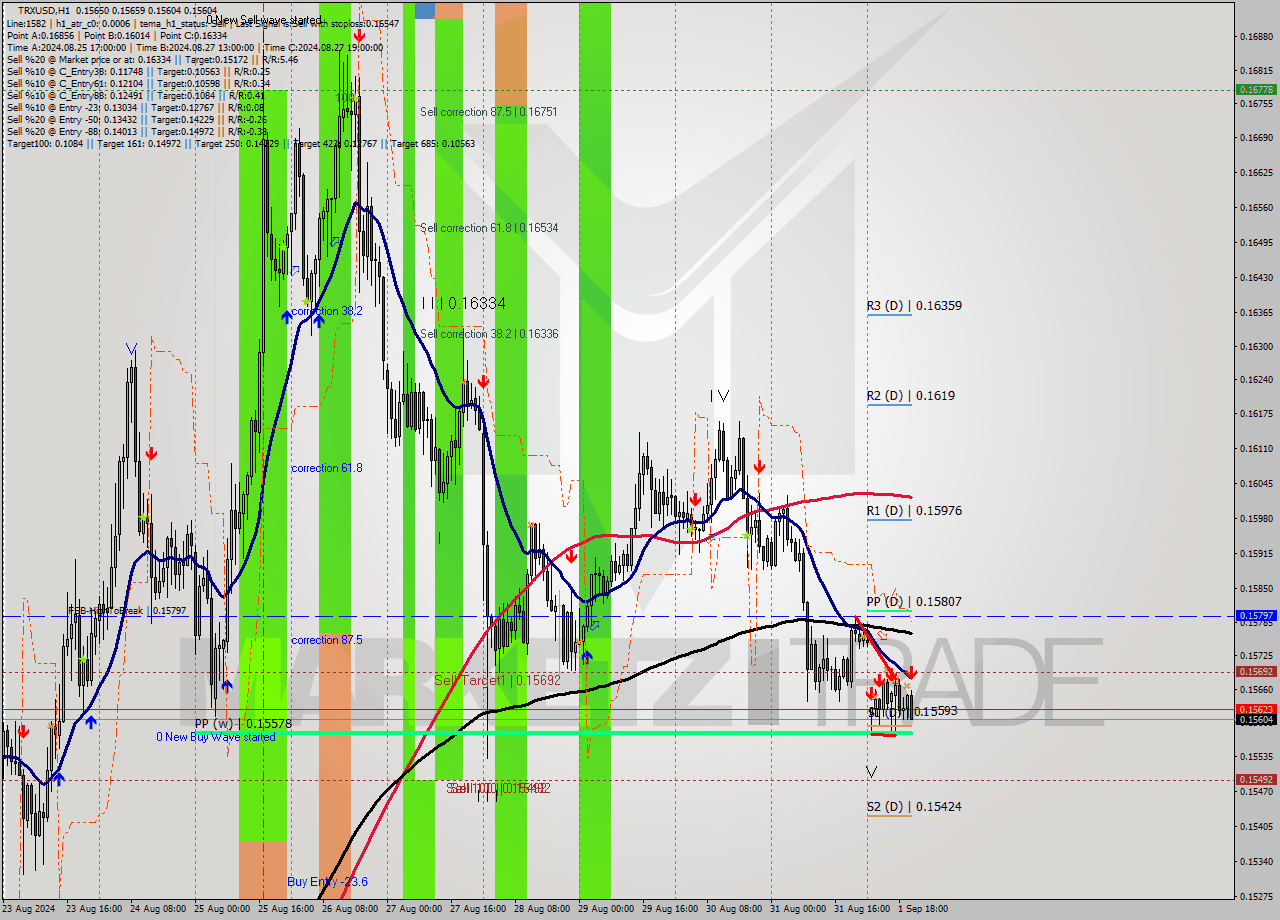Click the PP (w) | 0.15578 weekly pivot label
Viewport: 1280px width, 920px height.
tap(243, 723)
